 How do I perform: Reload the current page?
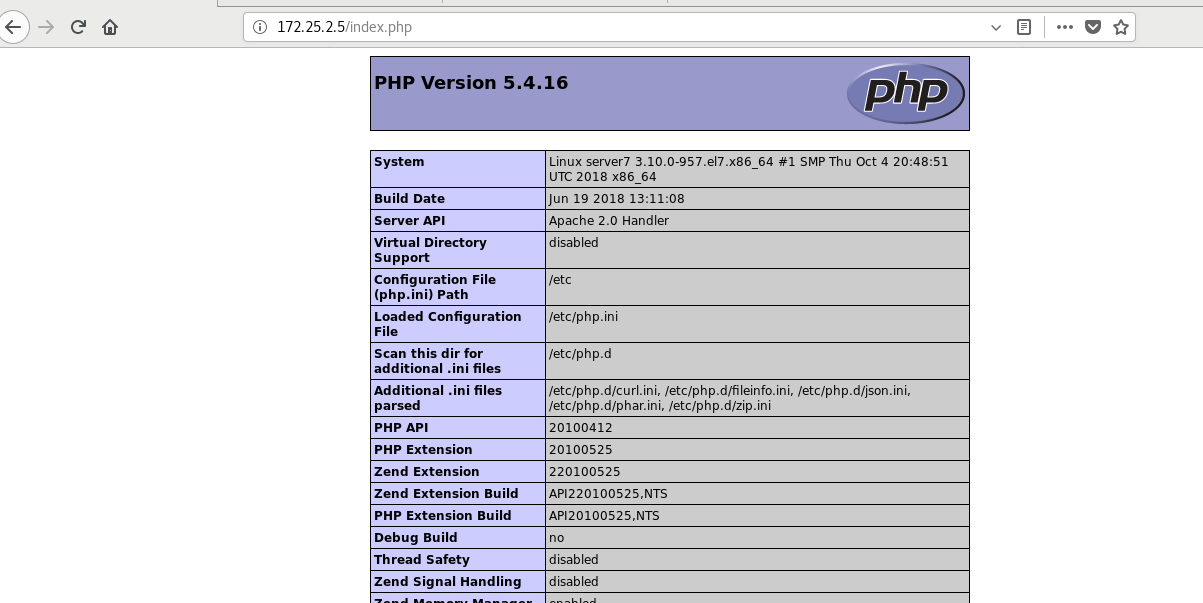78,27
